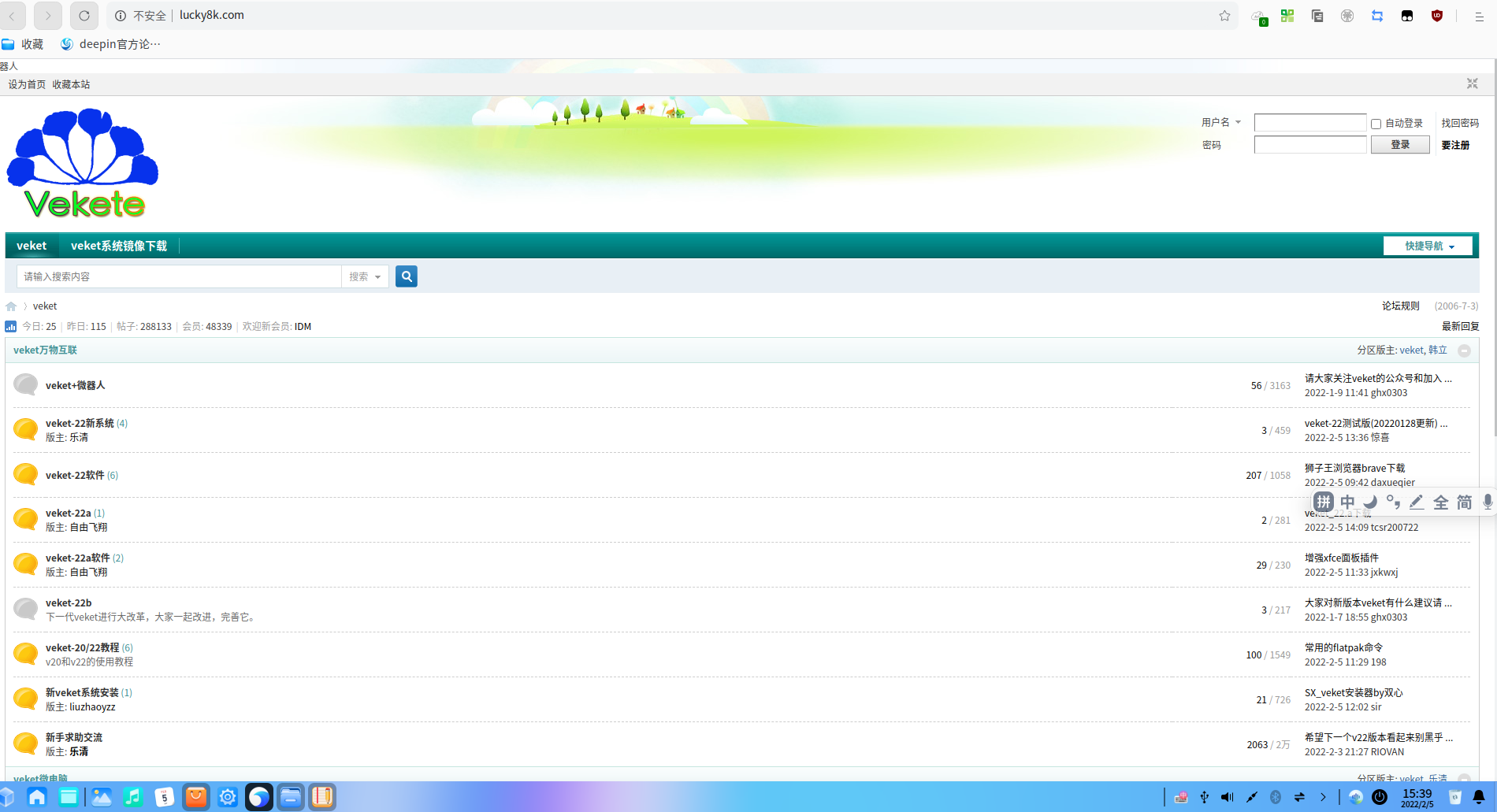Launch the music player from the dock

132,797
